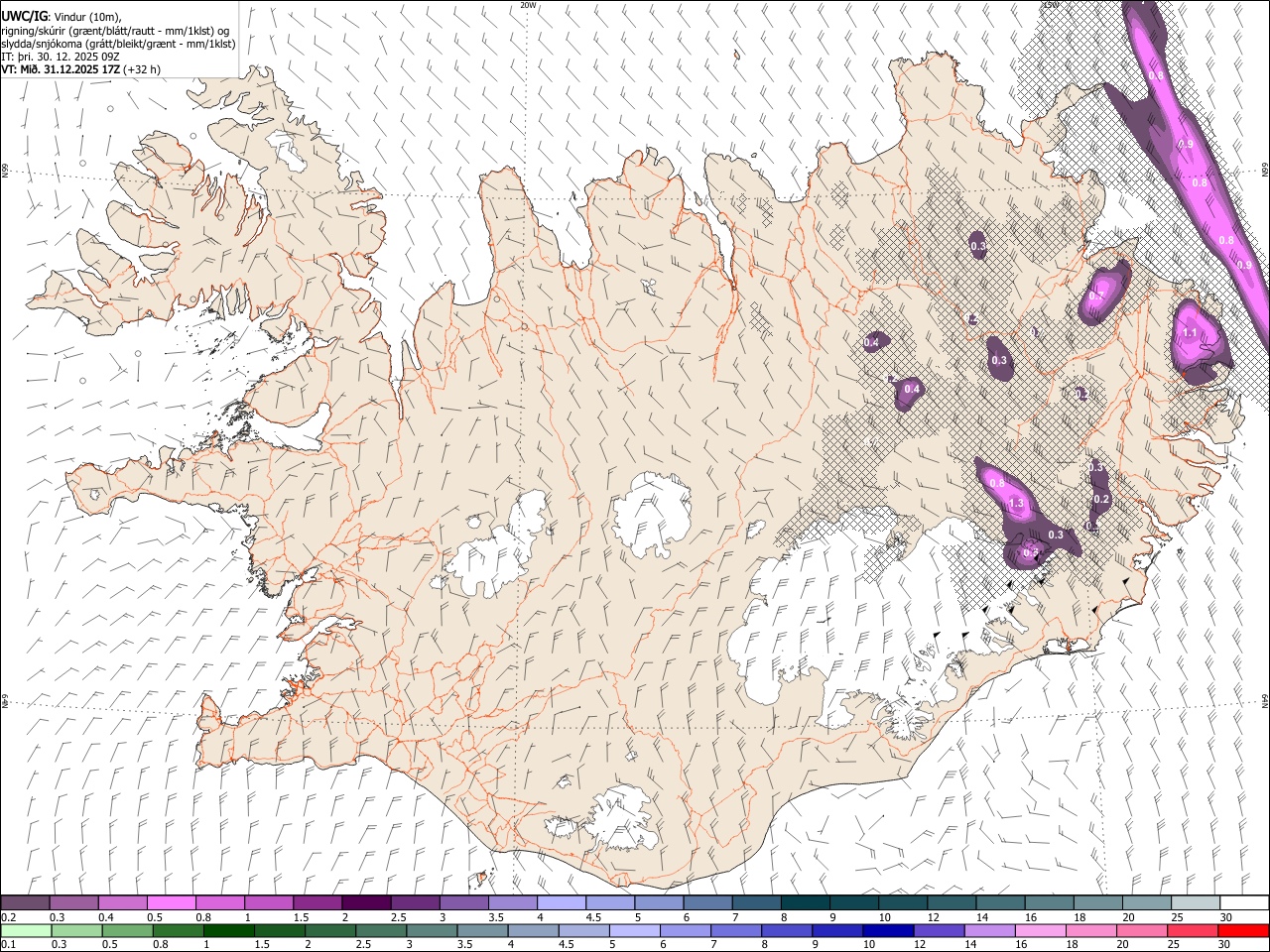
Task: Click the round Hofsjökull glacier in central Iceland
Action: point(652,514)
